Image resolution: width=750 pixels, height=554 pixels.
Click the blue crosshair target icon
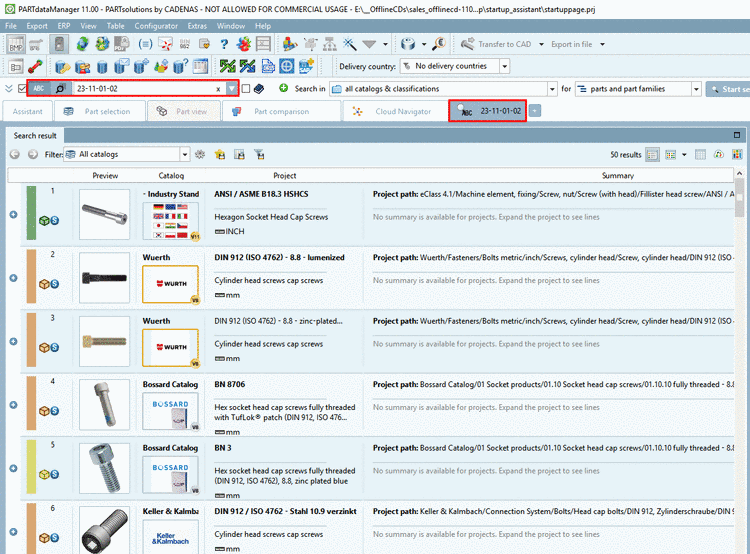click(x=287, y=66)
